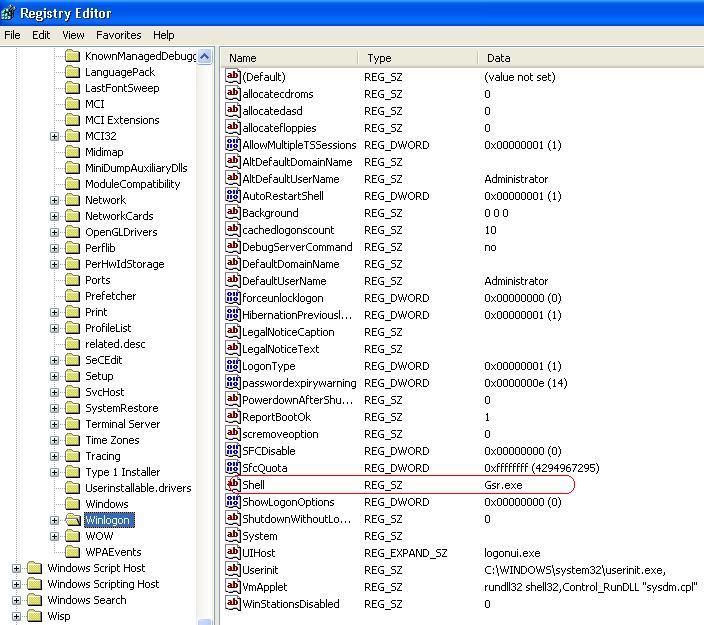
Task: Click the Registry Editor title bar icon
Action: coord(7,13)
